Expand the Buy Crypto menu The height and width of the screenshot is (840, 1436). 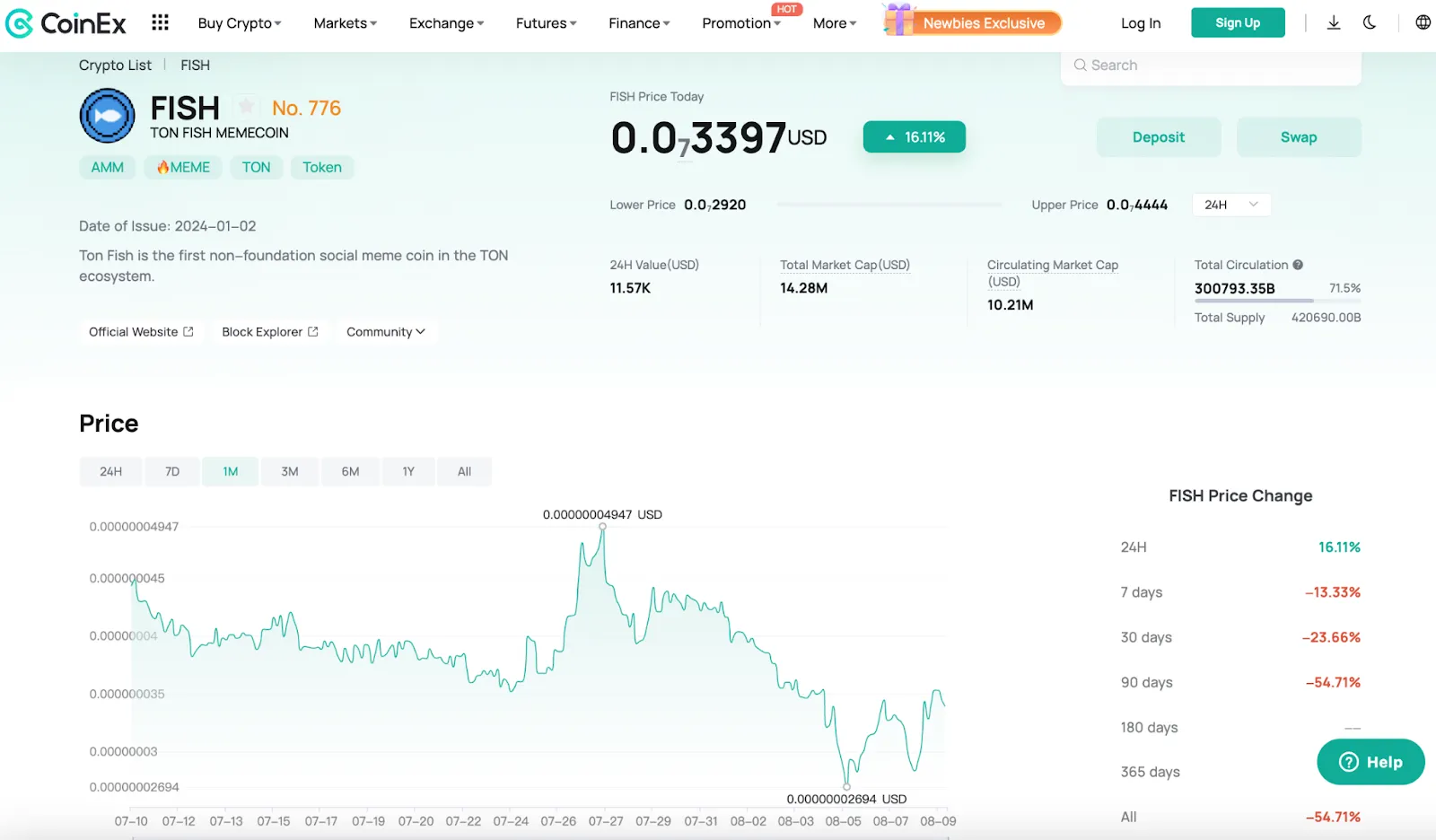click(240, 23)
